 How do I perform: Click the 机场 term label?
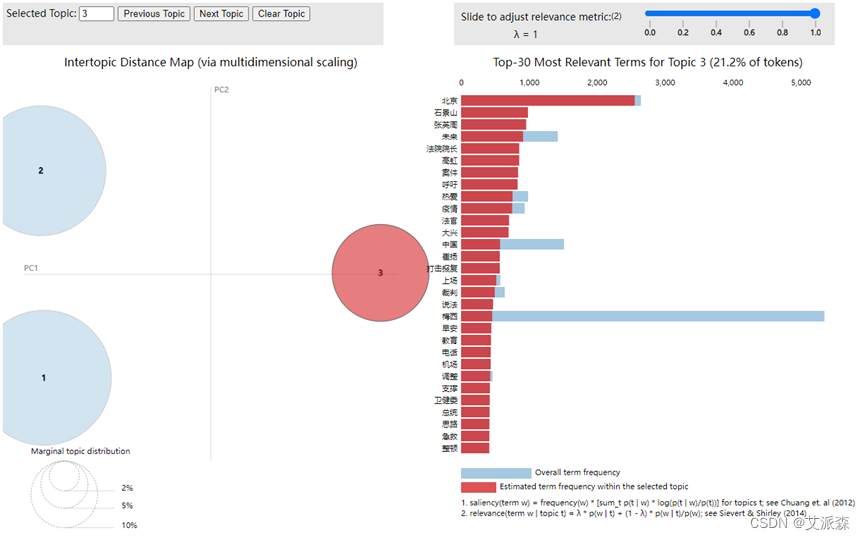click(x=450, y=364)
